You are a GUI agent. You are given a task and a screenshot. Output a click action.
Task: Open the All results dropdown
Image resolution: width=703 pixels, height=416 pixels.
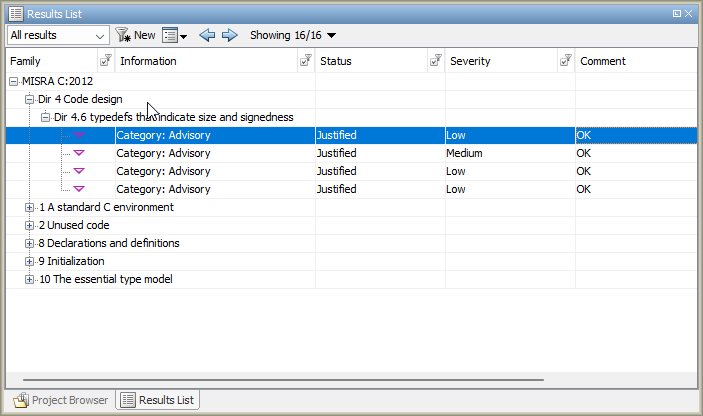(x=58, y=35)
